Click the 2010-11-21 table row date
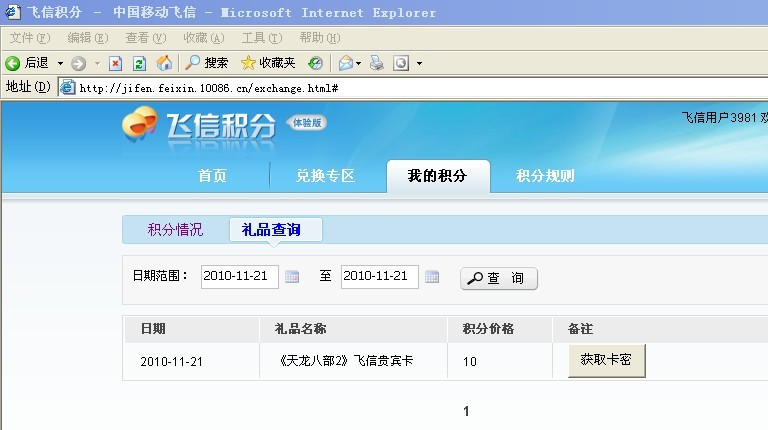This screenshot has width=768, height=430. [x=171, y=361]
